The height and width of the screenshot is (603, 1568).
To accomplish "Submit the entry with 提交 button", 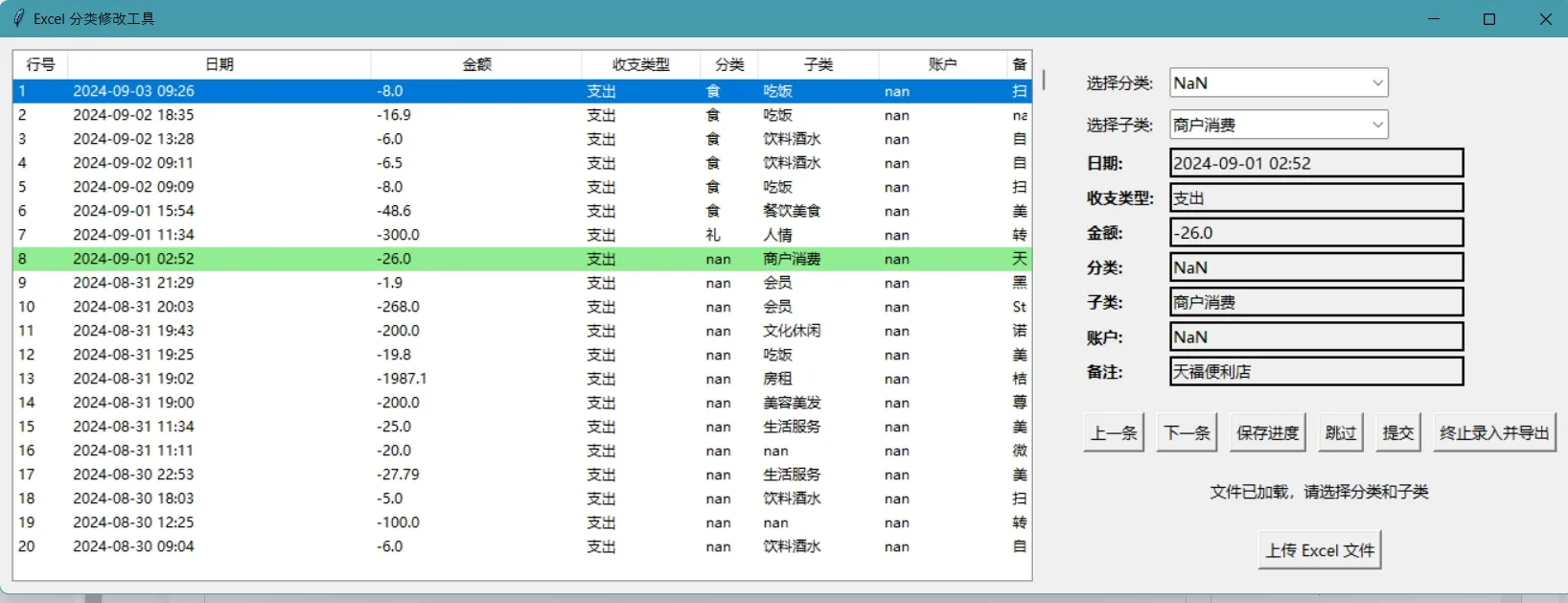I will tap(1397, 433).
